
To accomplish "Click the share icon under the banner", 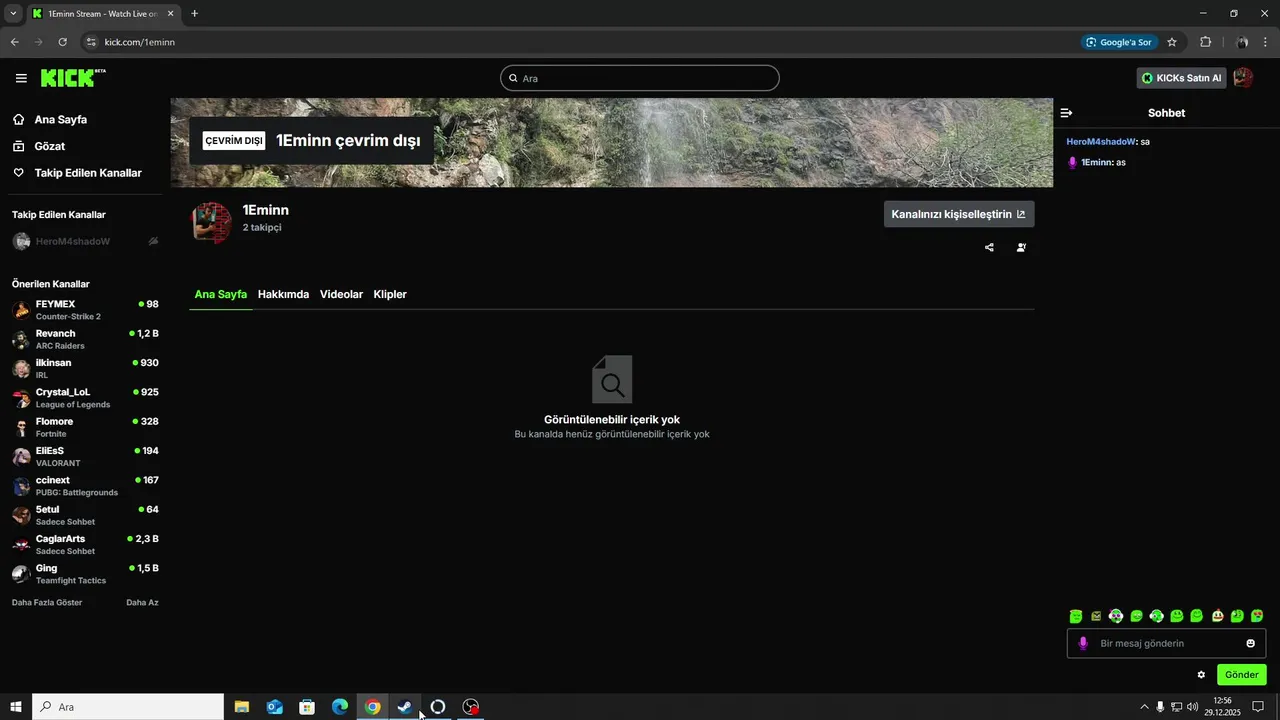I will (989, 247).
